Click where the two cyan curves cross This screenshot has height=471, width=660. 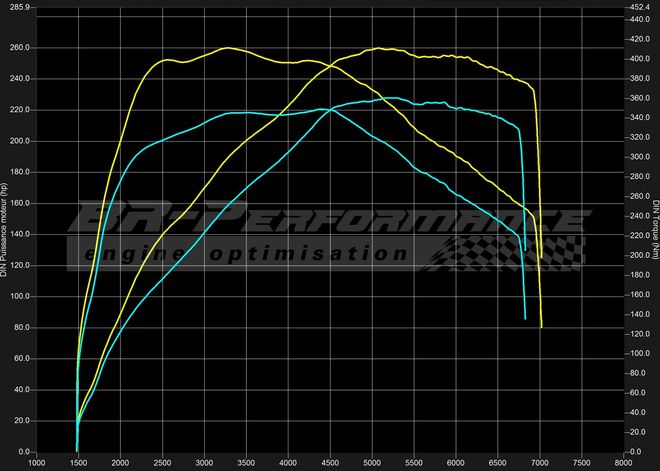(329, 109)
